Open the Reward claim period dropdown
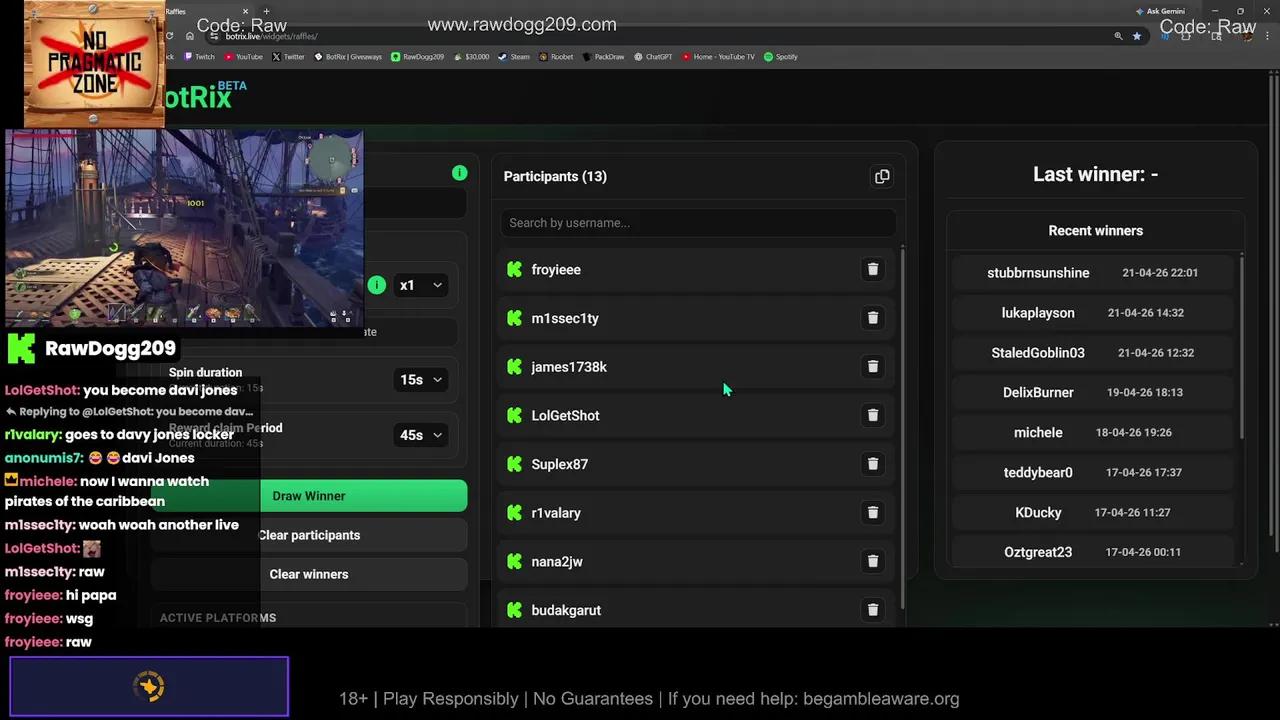The height and width of the screenshot is (720, 1280). 420,435
